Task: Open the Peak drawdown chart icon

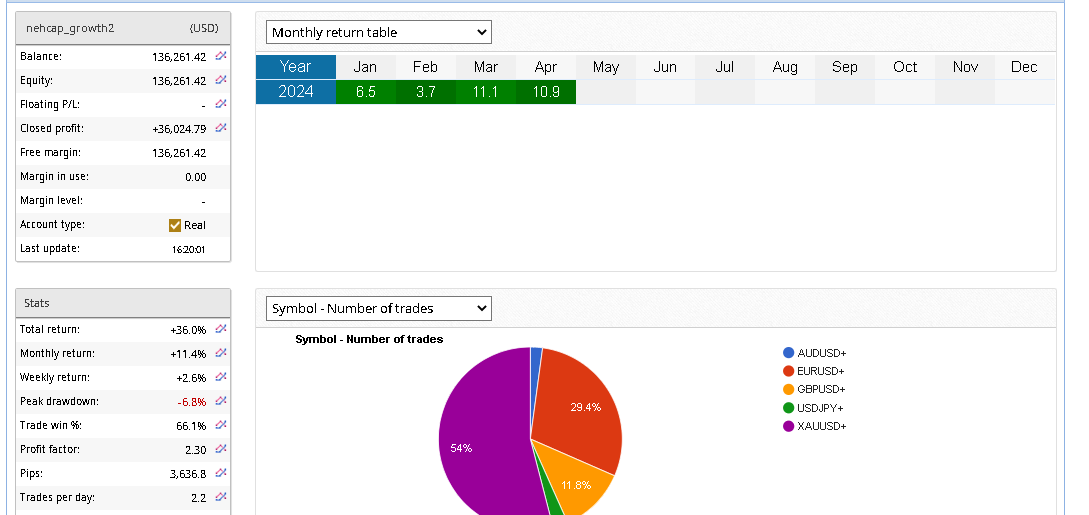Action: [x=221, y=401]
